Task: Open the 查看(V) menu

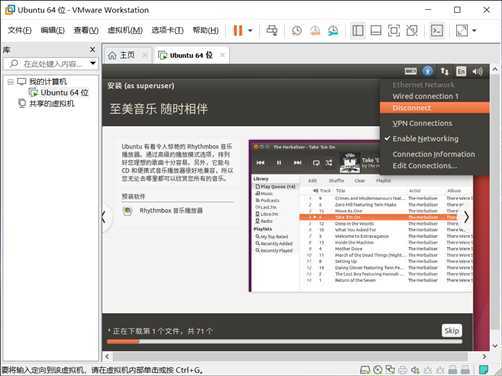Action: pyautogui.click(x=86, y=30)
